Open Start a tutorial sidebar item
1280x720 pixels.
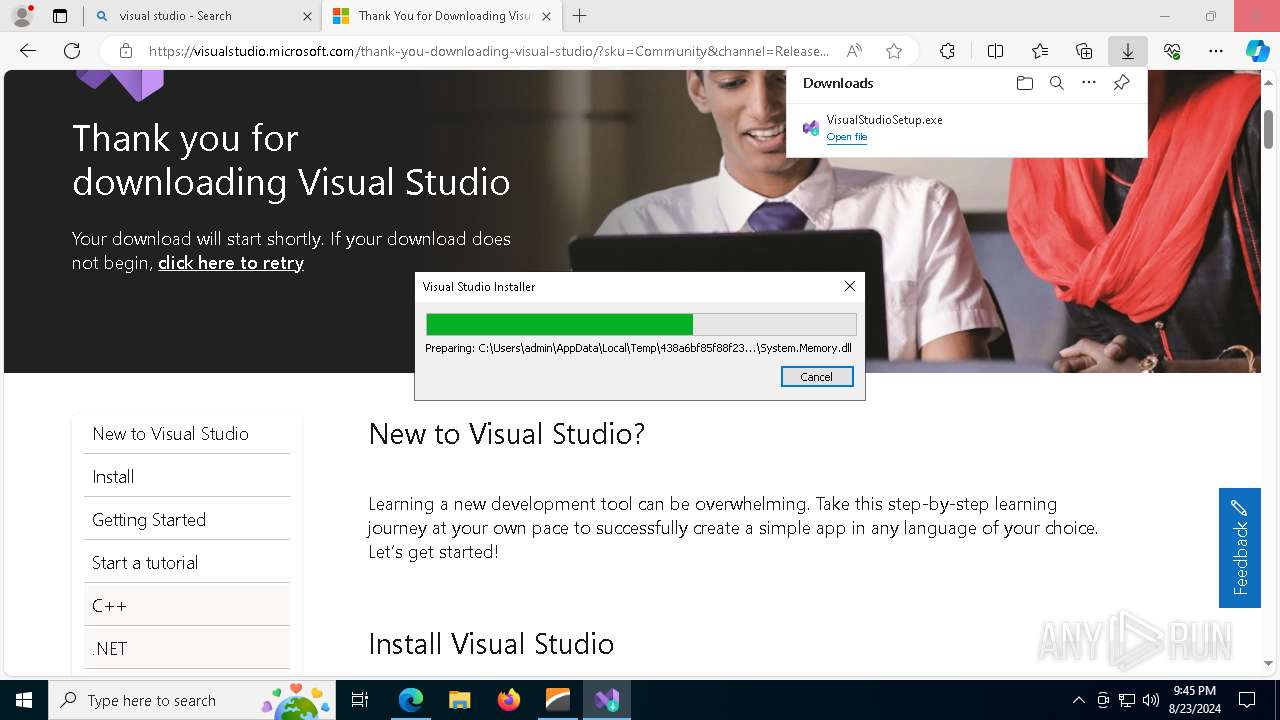tap(187, 562)
